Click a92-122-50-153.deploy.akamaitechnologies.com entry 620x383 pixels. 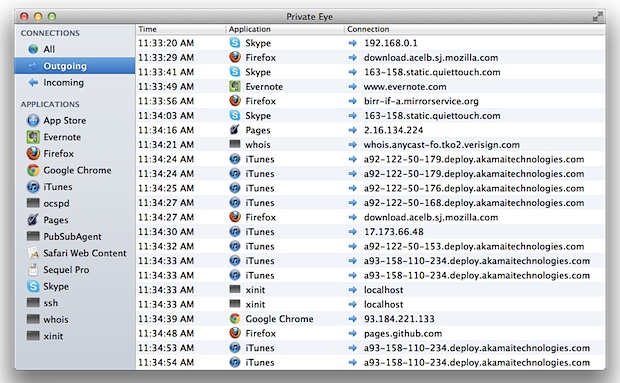coord(474,246)
